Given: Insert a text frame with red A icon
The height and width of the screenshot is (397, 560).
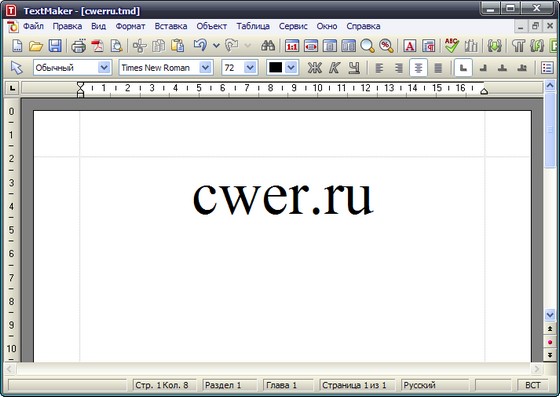Looking at the screenshot, I should (x=410, y=46).
